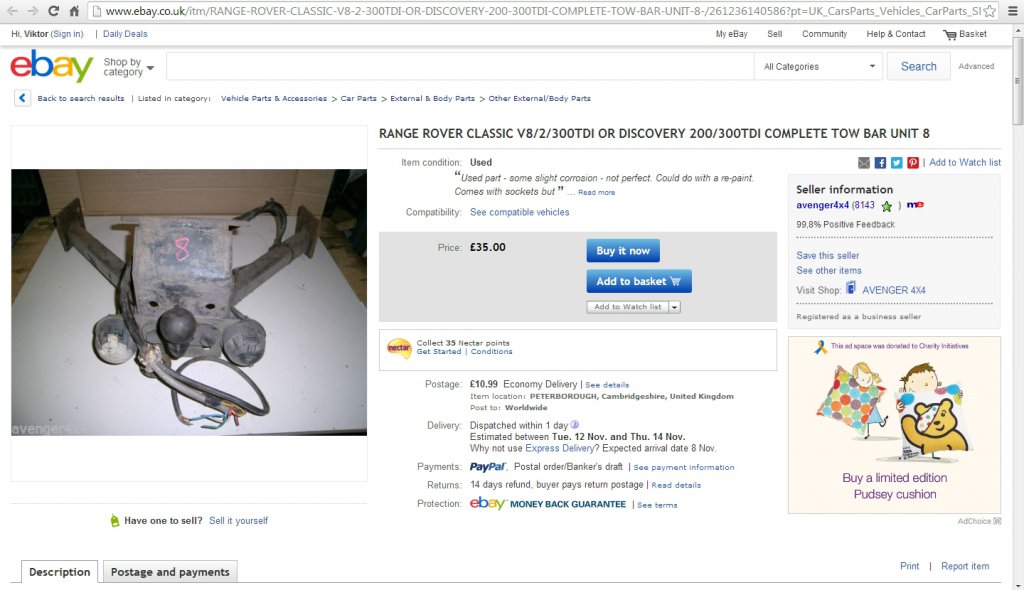The image size is (1024, 590).
Task: Select the Description tab
Action: tap(59, 572)
